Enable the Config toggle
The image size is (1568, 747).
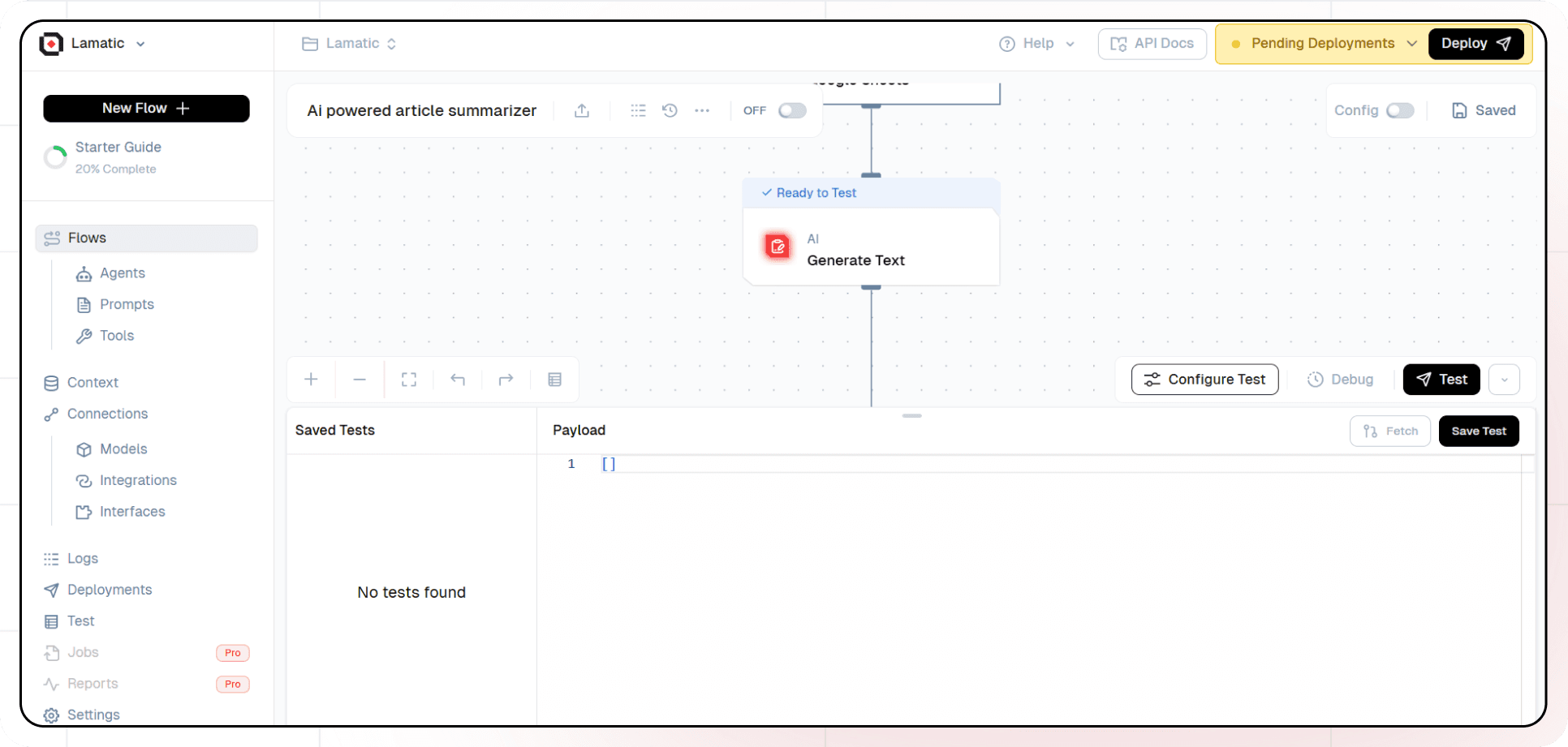point(1399,111)
